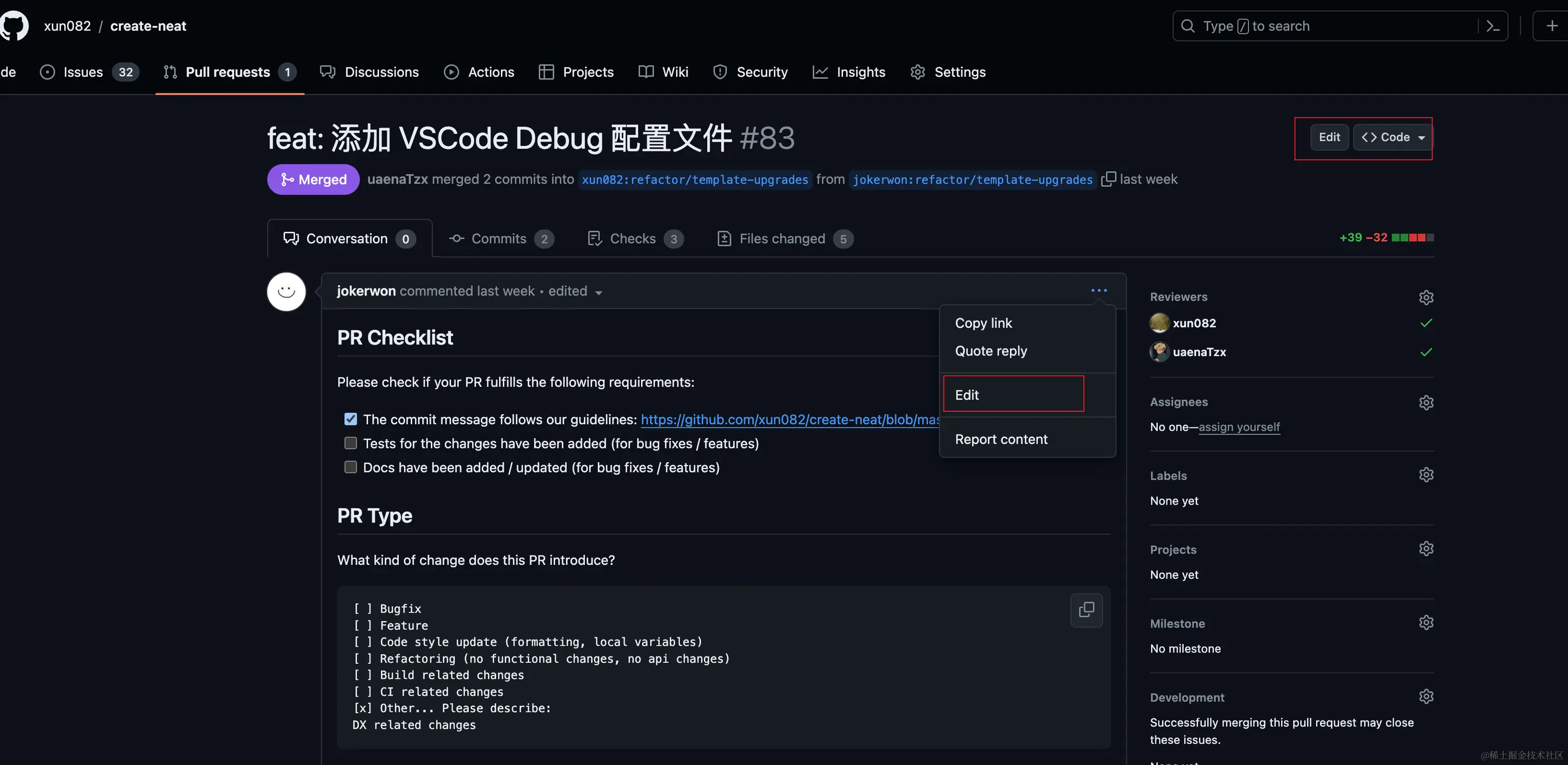Uncheck the commit message guidelines checkbox
The width and height of the screenshot is (1568, 765).
coord(351,419)
